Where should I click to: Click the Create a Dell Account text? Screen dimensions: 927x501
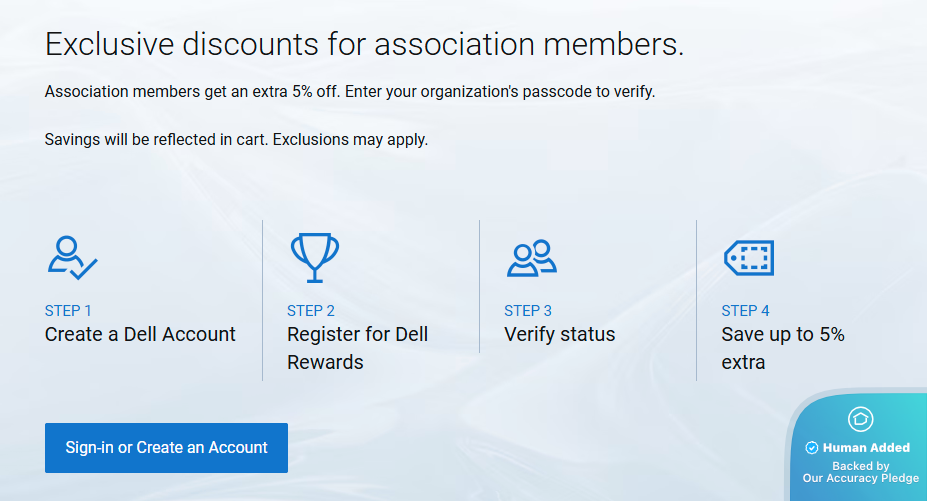140,334
